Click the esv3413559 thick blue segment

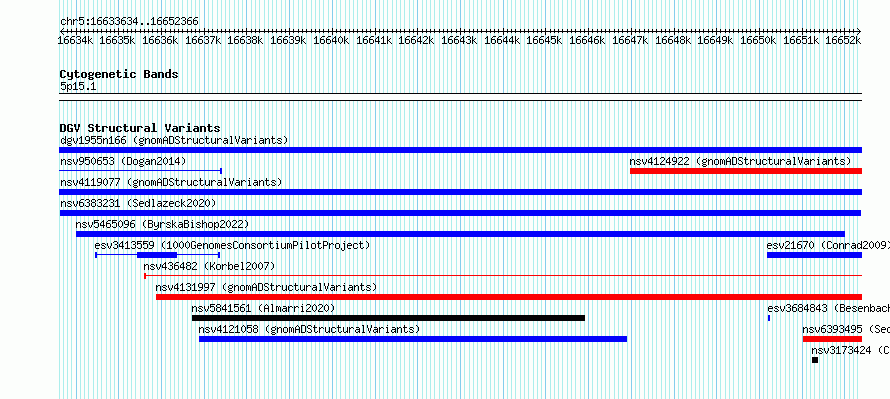(157, 255)
